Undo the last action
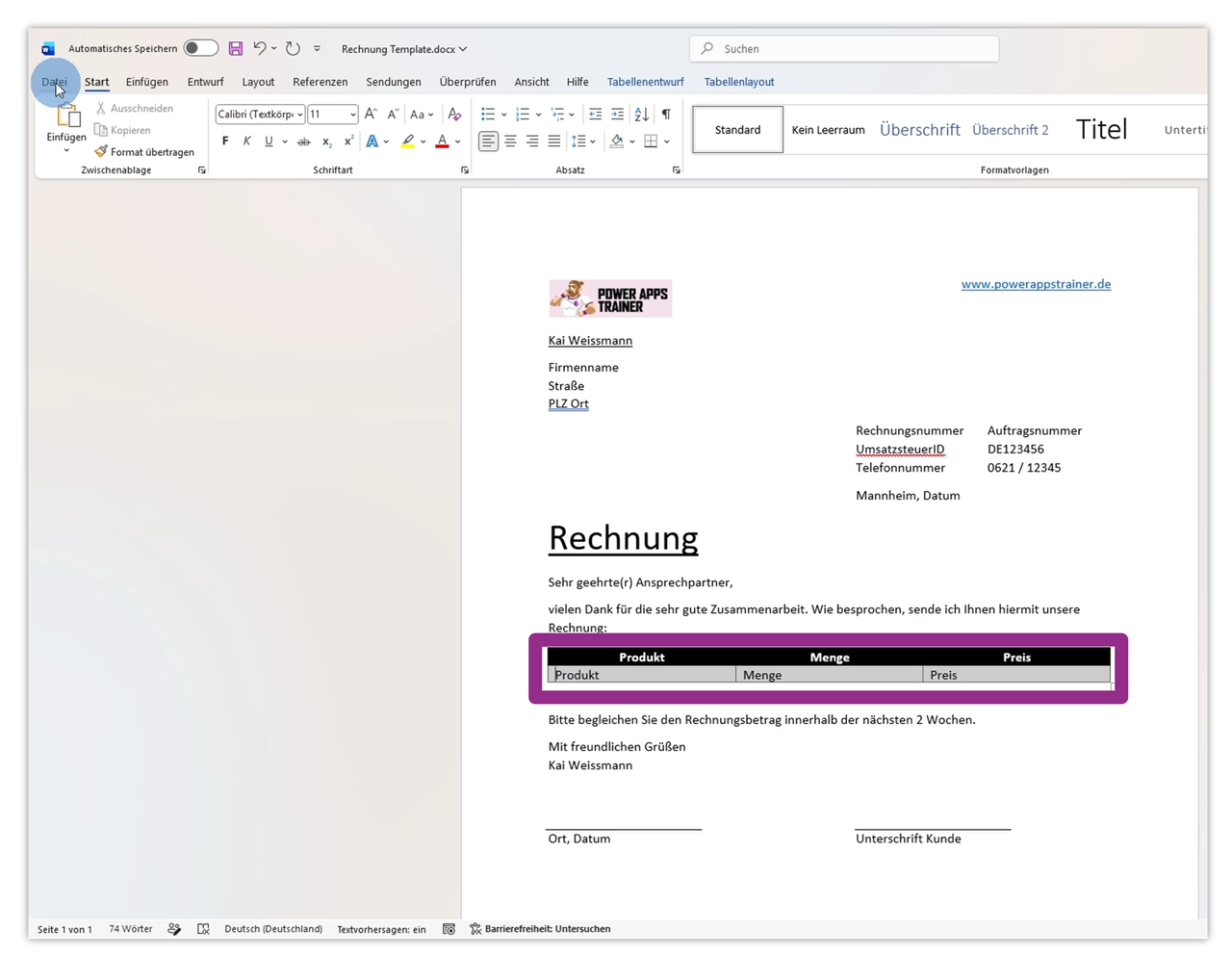1232x955 pixels. point(259,48)
